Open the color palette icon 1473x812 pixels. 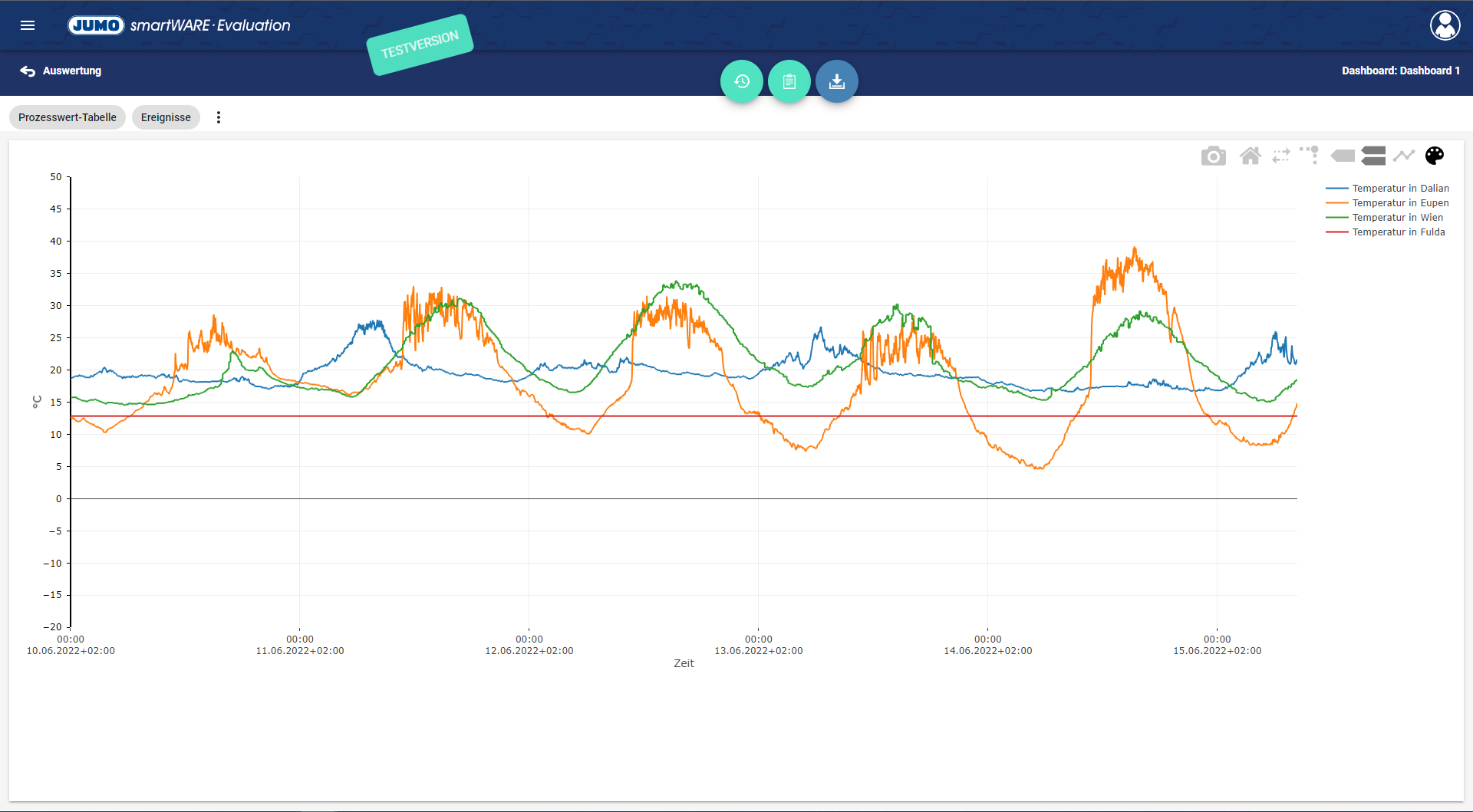(1434, 156)
